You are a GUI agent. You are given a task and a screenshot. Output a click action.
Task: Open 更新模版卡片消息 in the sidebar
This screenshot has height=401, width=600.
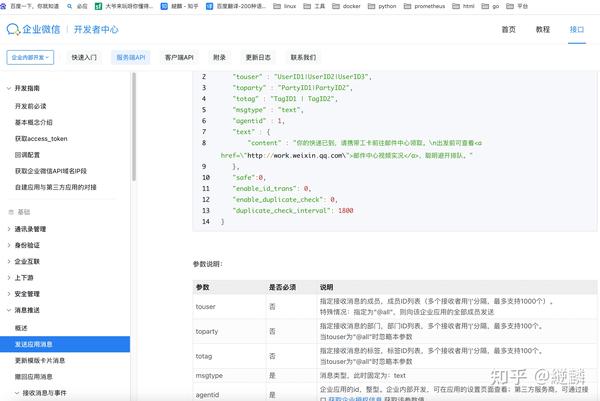[40, 360]
